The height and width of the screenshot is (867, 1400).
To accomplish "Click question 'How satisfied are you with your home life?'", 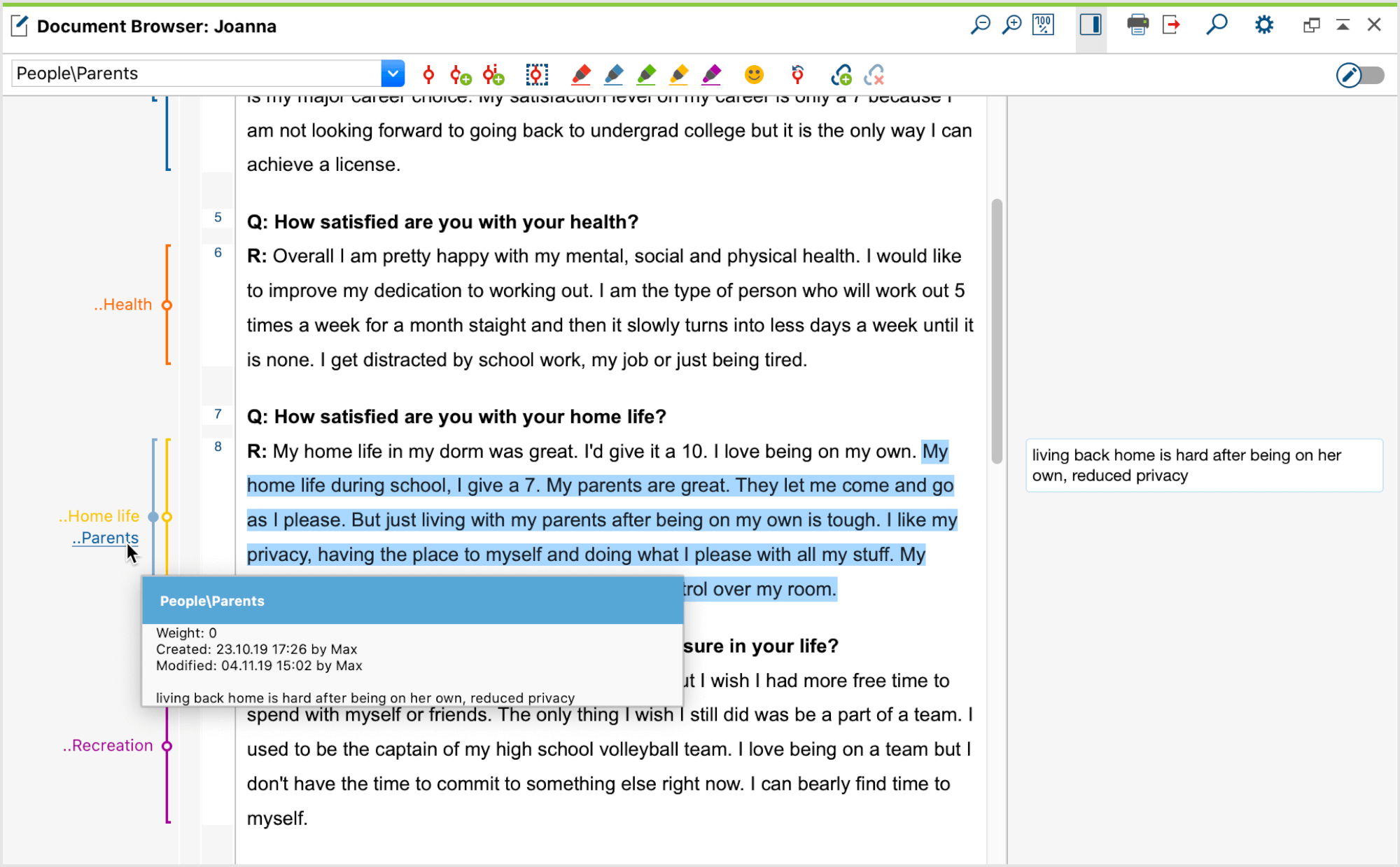I will tap(456, 417).
